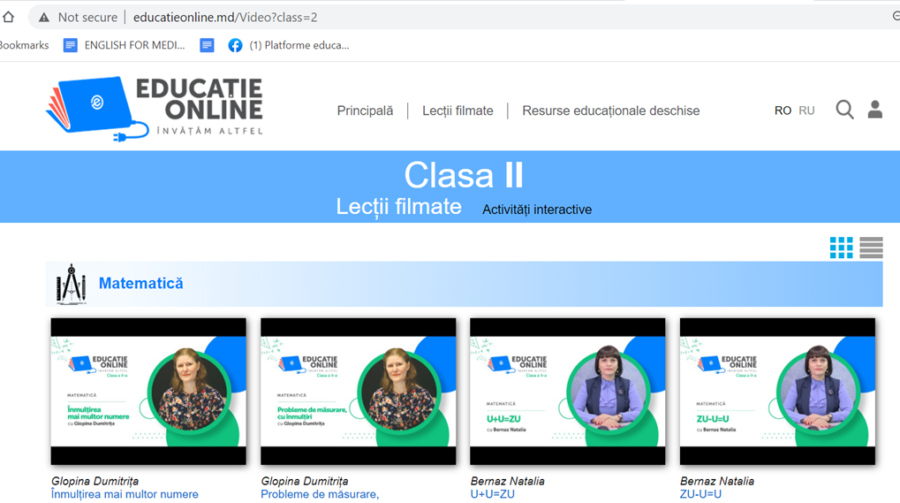Open the Facebook Platforme educa bookmark
Image resolution: width=900 pixels, height=503 pixels.
[x=235, y=45]
